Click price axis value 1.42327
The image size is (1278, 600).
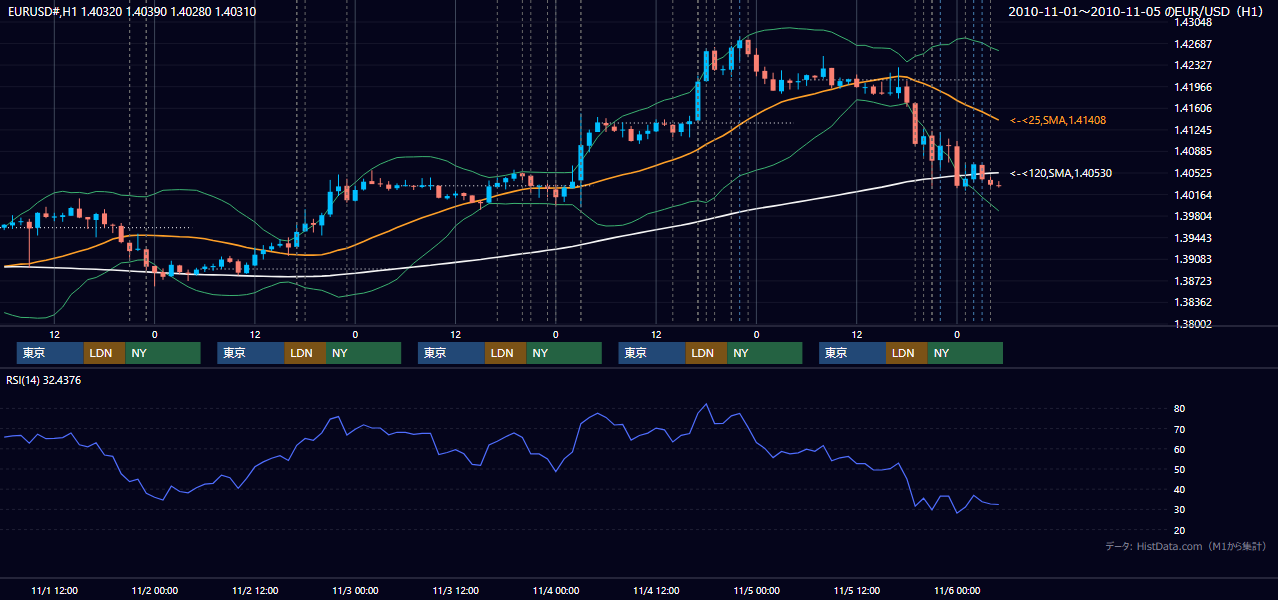(x=1193, y=65)
